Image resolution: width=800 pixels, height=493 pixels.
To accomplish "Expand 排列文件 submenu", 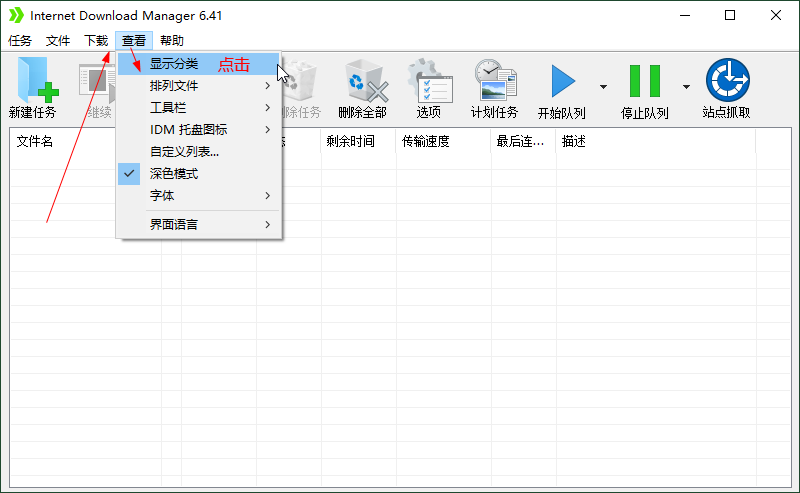I will [x=199, y=86].
